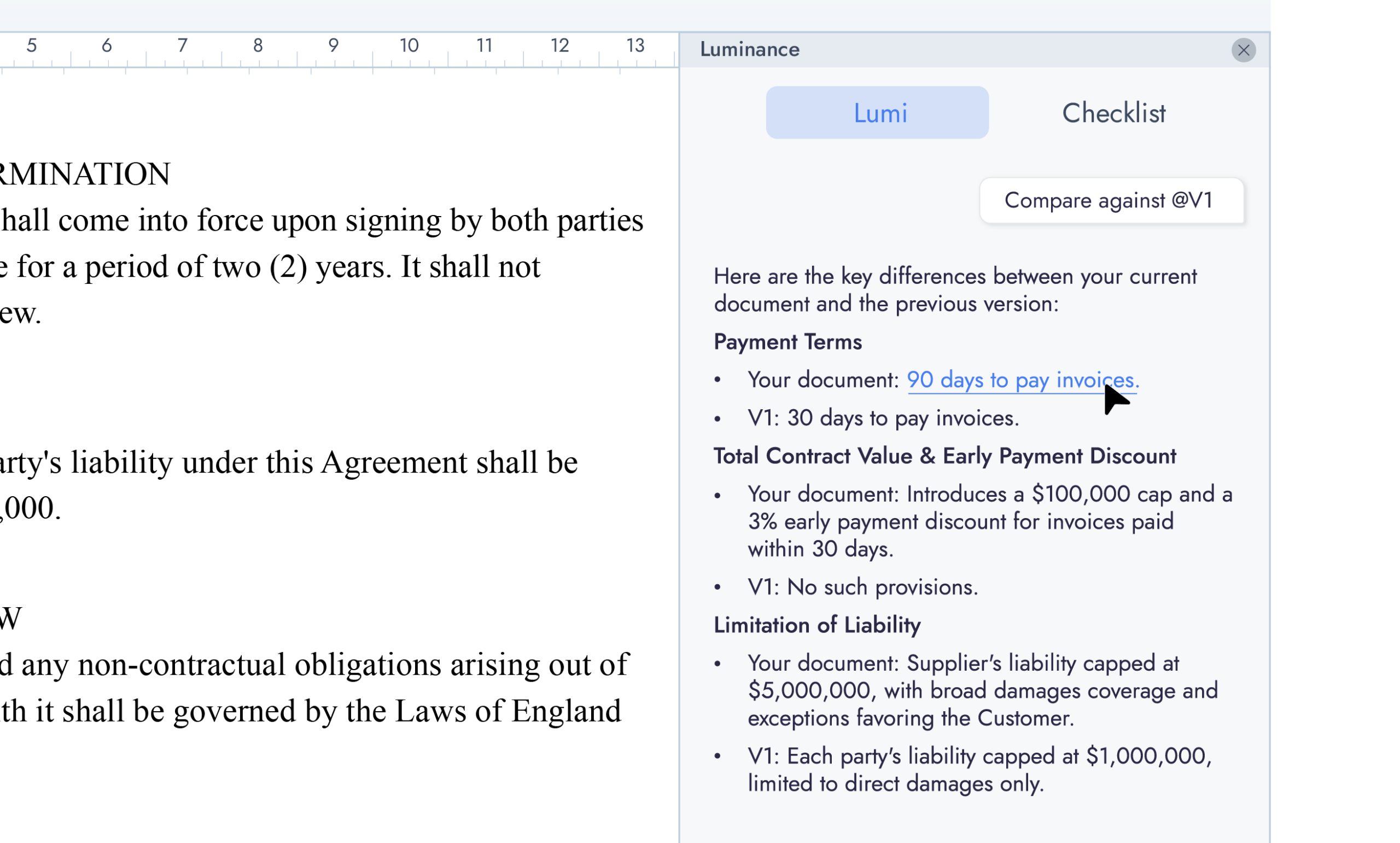Click the 'V1: No such provisions' bullet
The width and height of the screenshot is (1400, 843).
(x=862, y=587)
